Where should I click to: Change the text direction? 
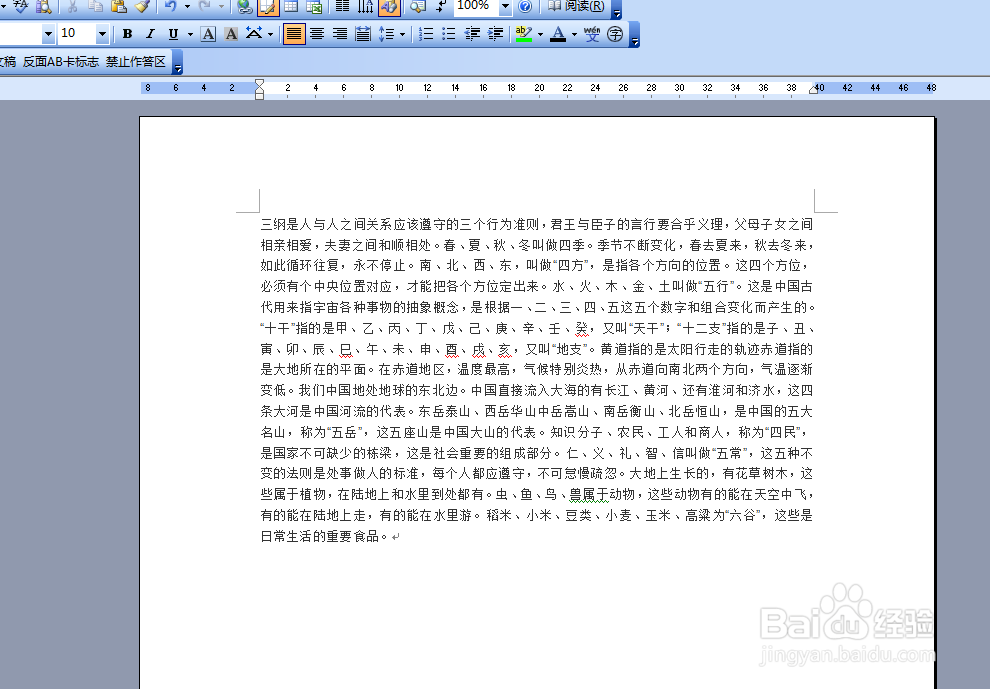coord(366,6)
